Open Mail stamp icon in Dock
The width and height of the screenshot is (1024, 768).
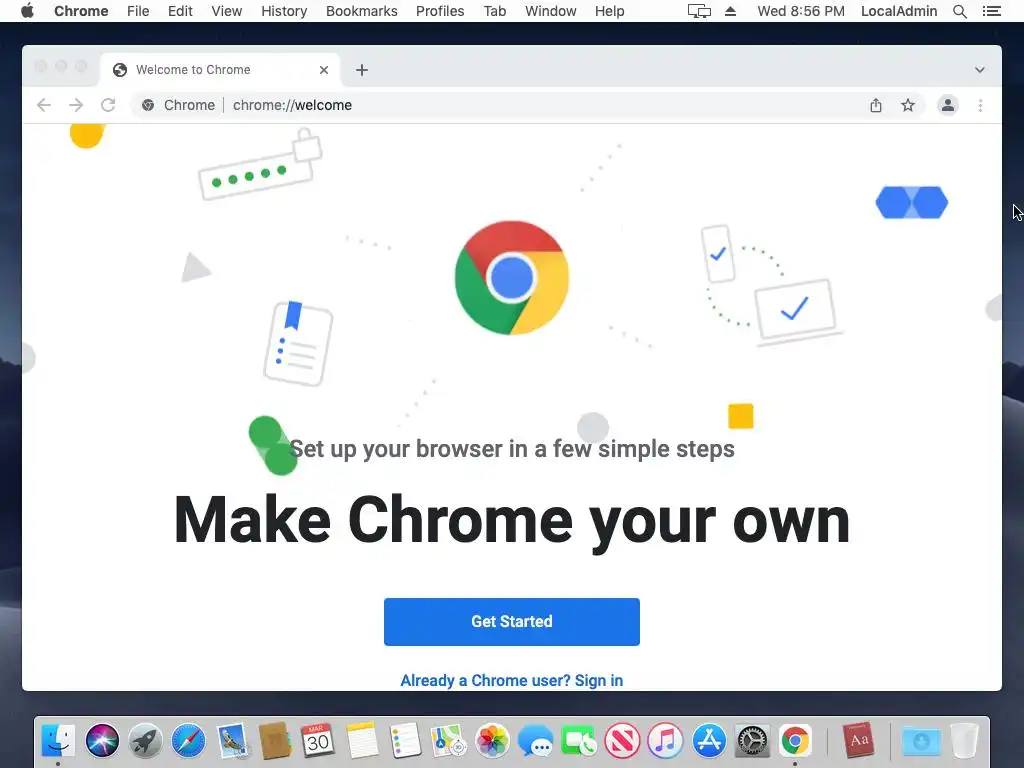pyautogui.click(x=232, y=741)
